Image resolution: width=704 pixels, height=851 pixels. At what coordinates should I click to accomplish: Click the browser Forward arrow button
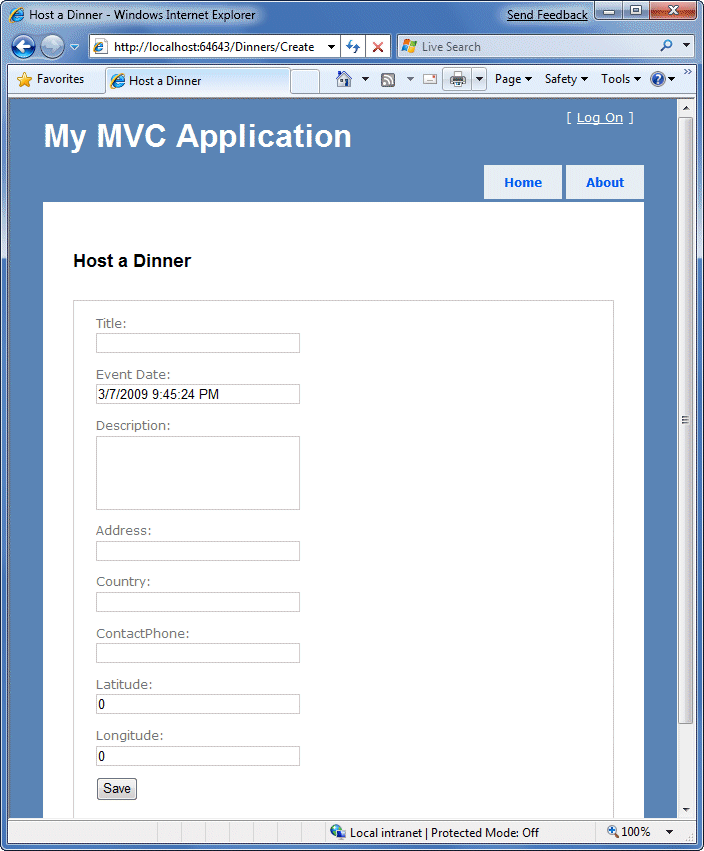pos(52,47)
